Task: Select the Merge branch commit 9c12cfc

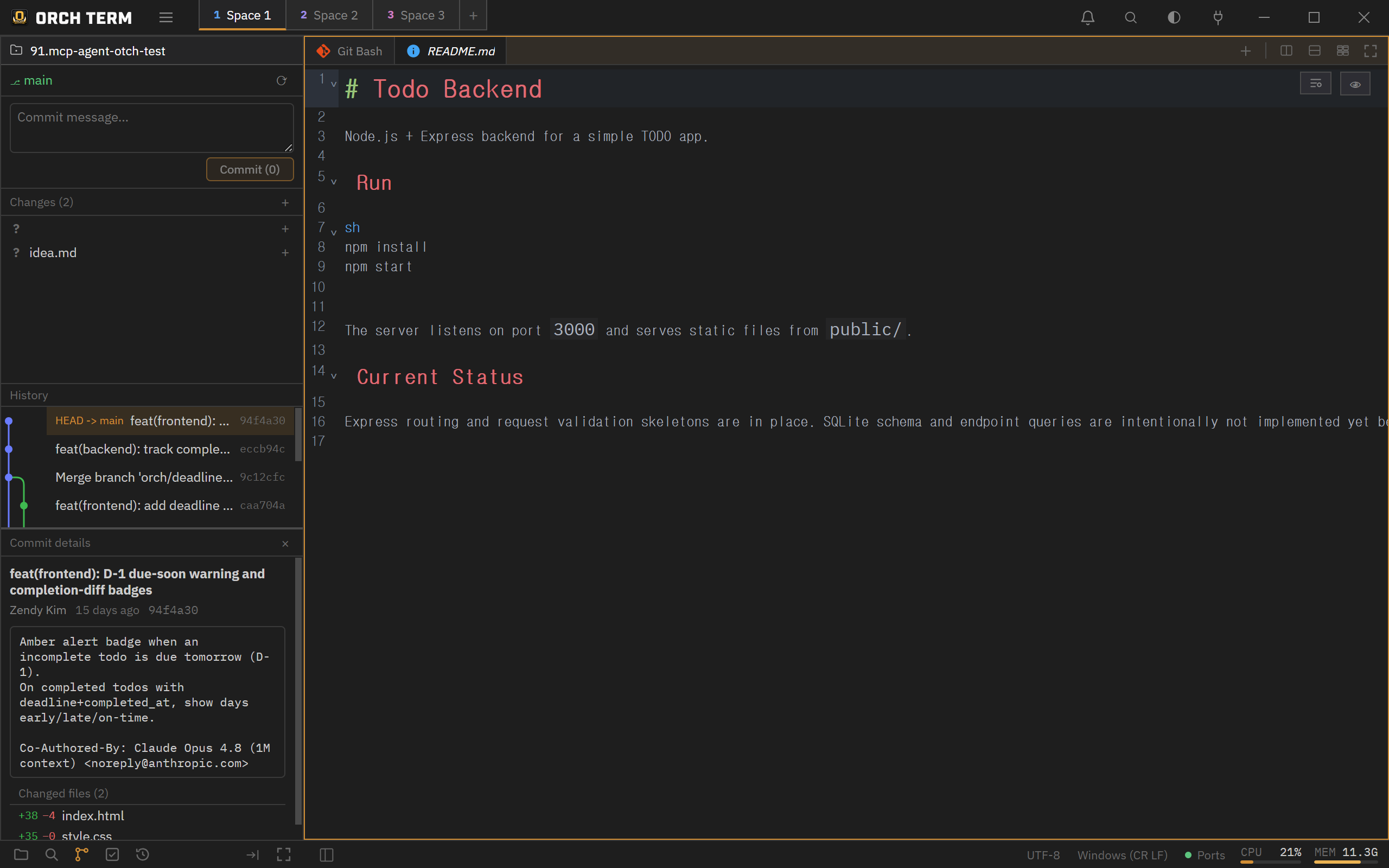Action: (170, 477)
